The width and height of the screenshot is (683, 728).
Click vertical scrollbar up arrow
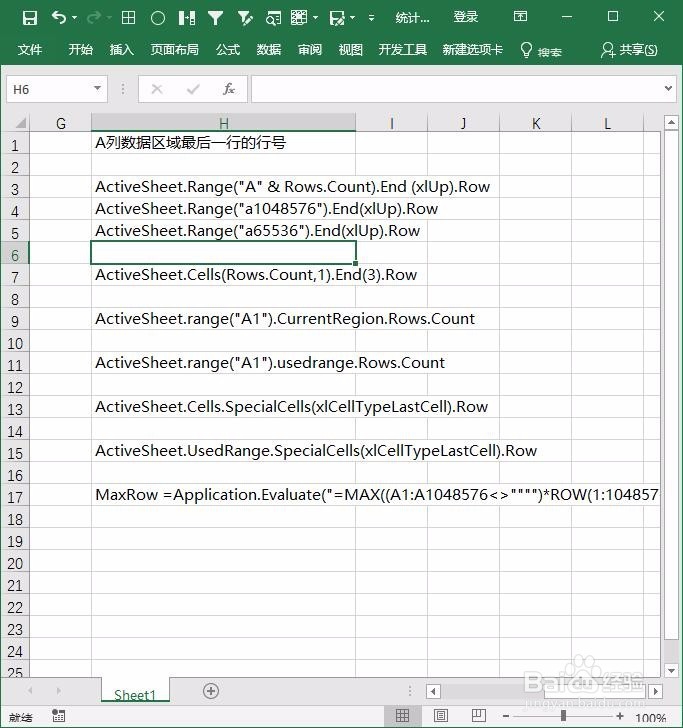point(671,123)
